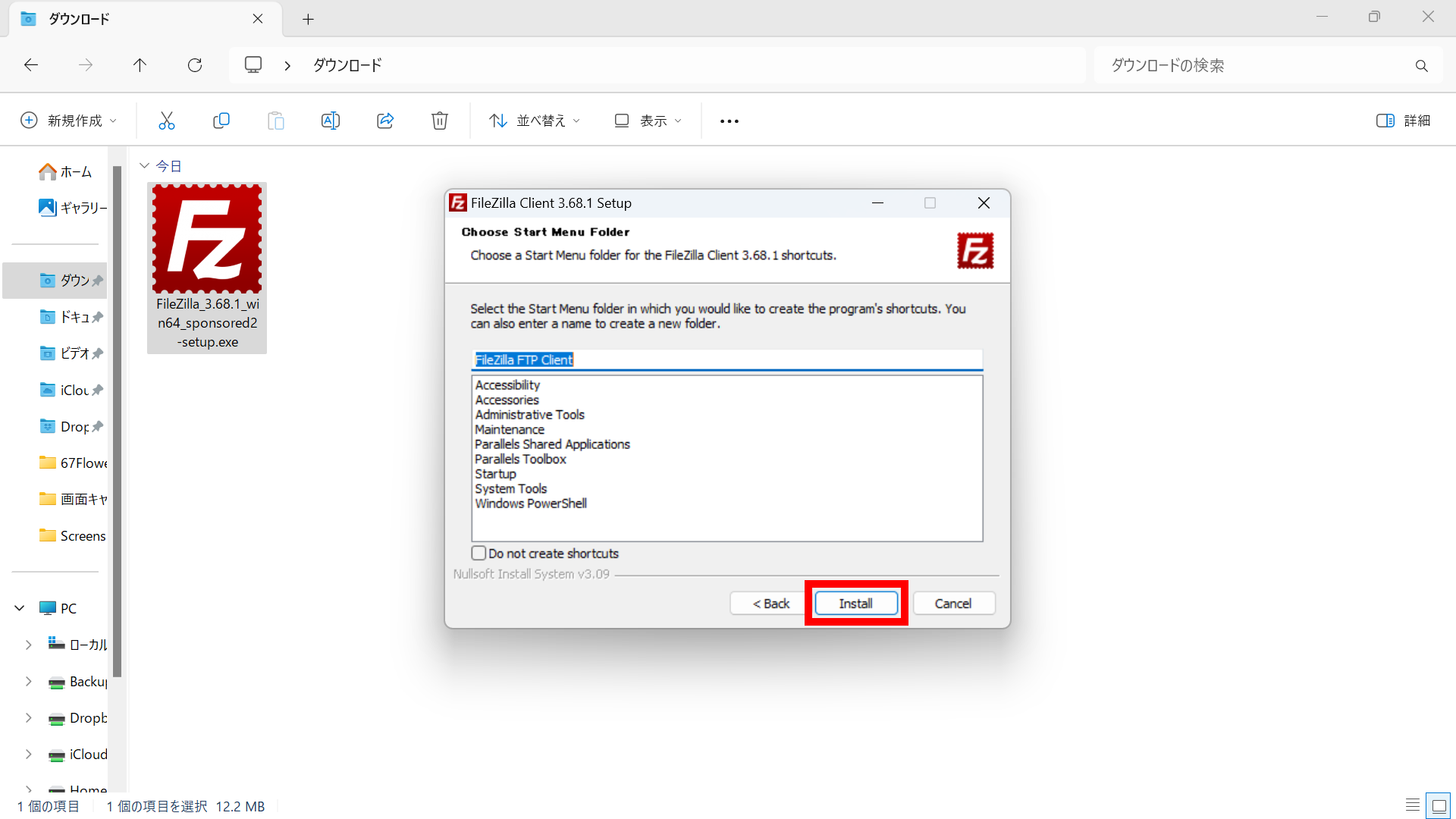The width and height of the screenshot is (1456, 819).
Task: Switch to details list view icon
Action: coord(1413,805)
